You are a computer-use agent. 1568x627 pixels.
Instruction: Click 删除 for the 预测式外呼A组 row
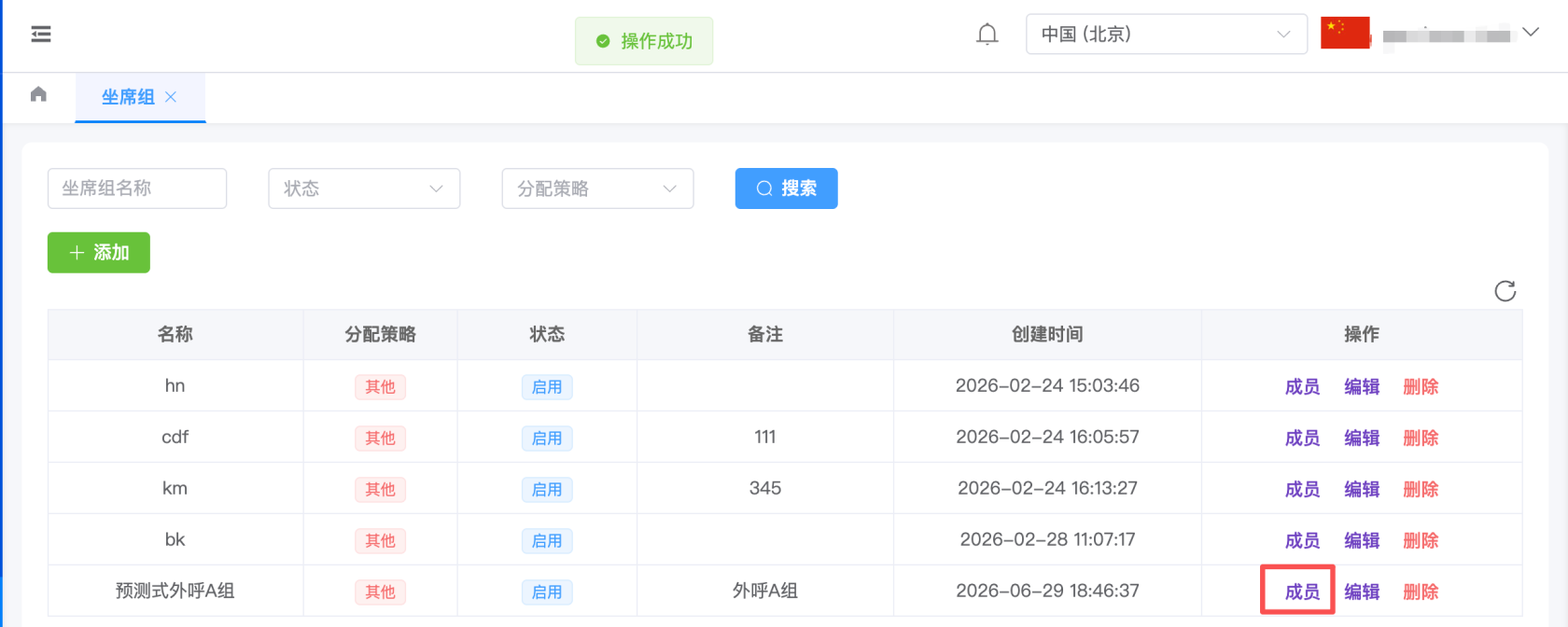click(x=1421, y=592)
